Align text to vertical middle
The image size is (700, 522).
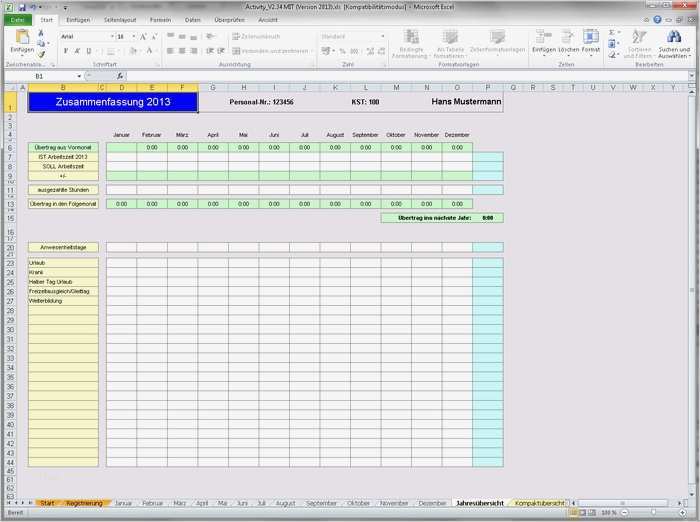coord(182,36)
